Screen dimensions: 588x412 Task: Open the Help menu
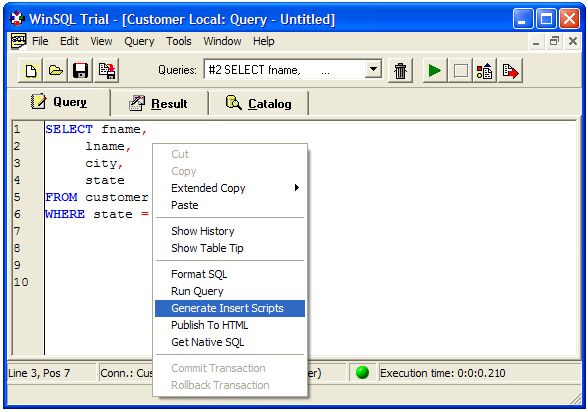click(264, 41)
